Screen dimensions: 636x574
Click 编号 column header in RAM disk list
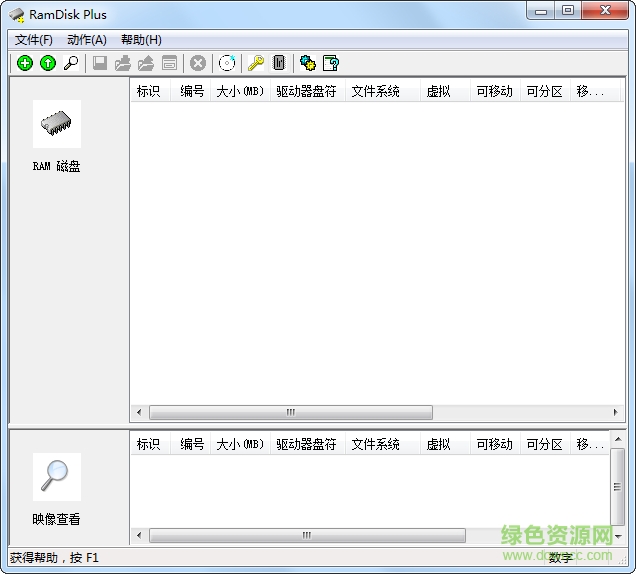(x=191, y=91)
